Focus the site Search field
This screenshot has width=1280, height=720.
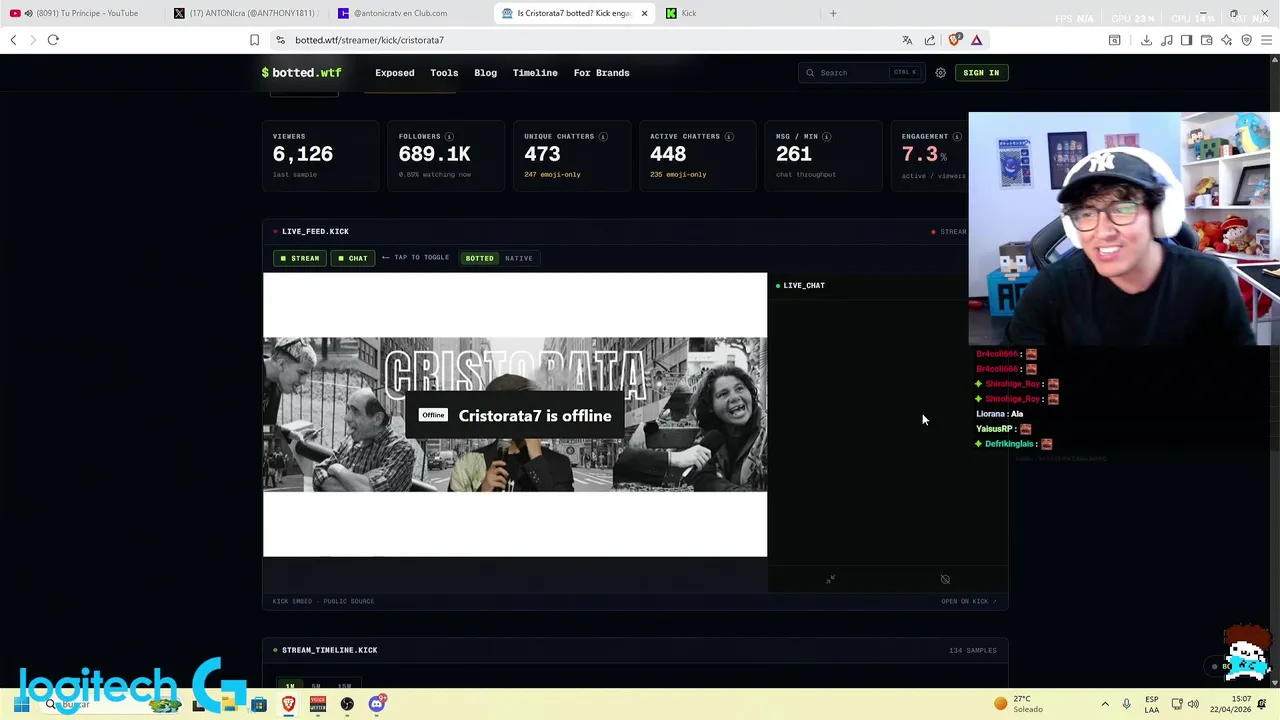tap(861, 73)
